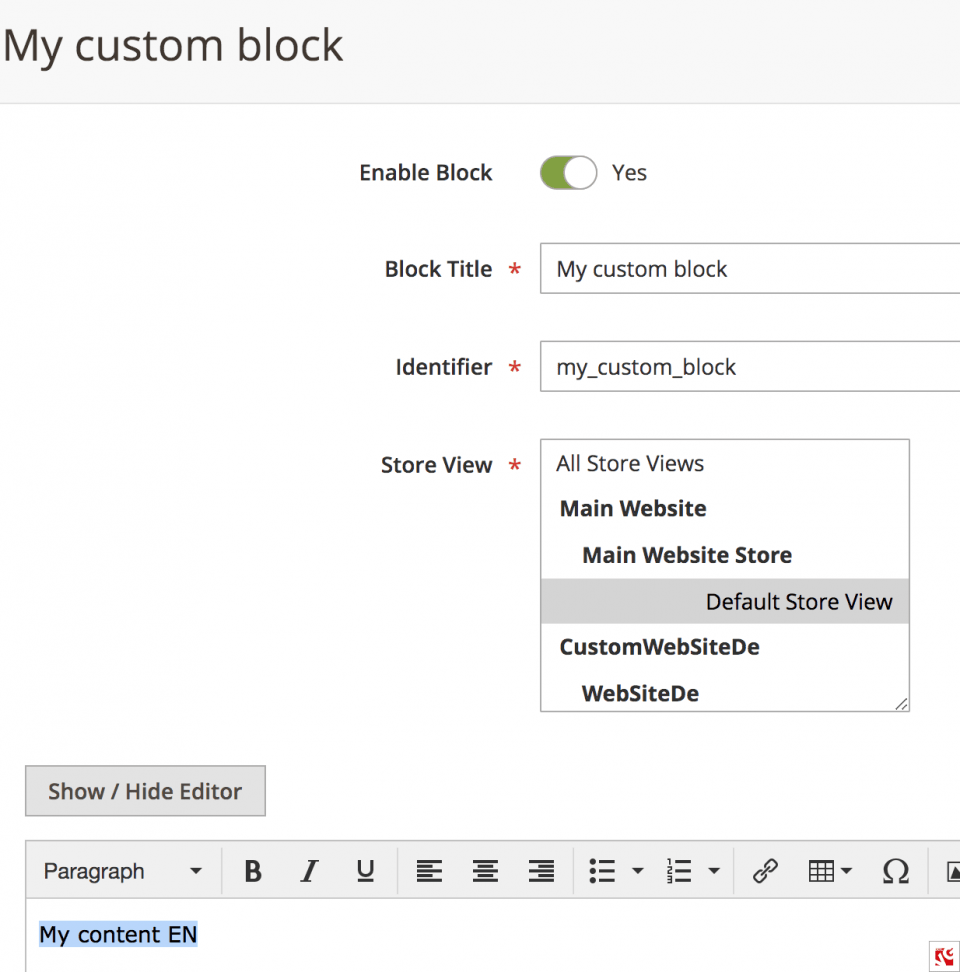Center the selected text

[485, 871]
